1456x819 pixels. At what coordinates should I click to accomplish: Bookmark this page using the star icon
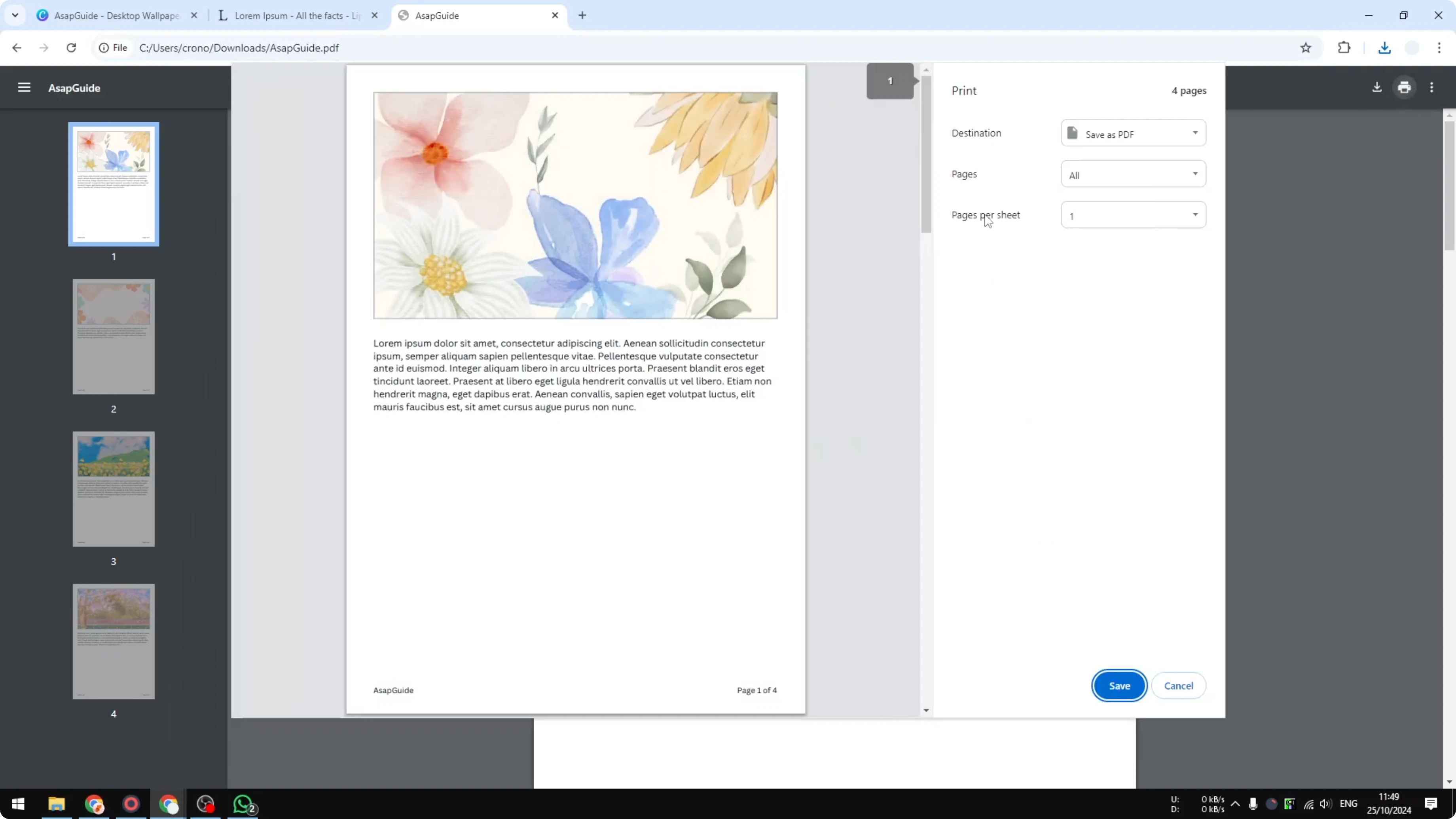point(1306,47)
